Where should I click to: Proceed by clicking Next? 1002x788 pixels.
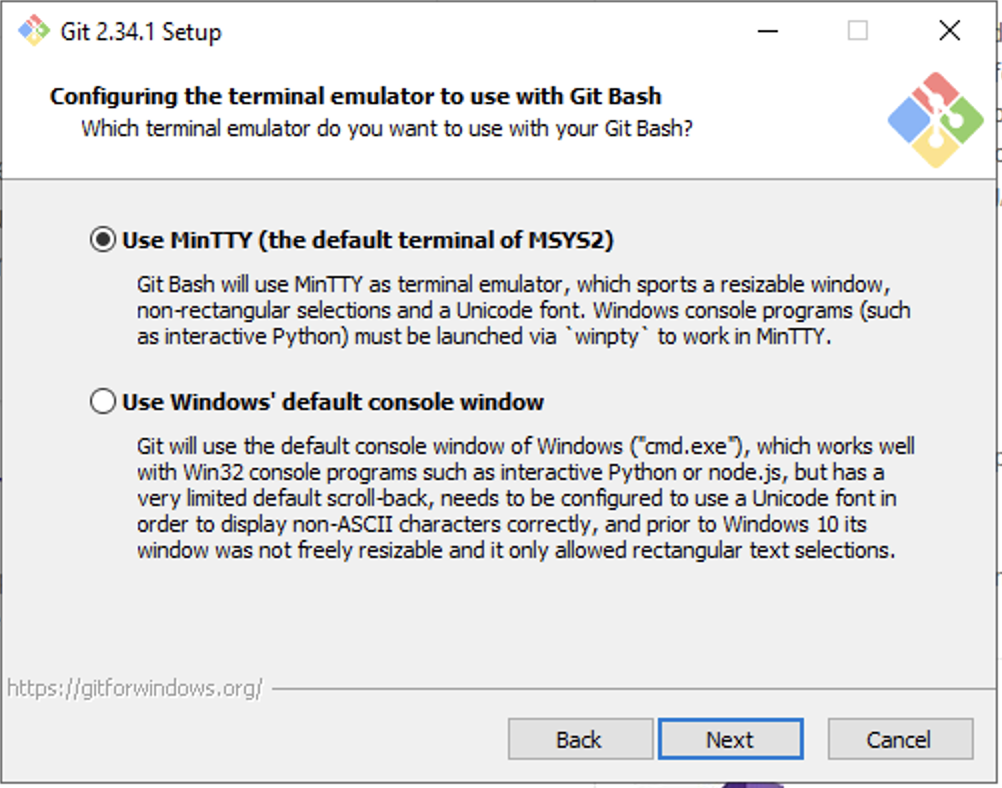tap(731, 739)
